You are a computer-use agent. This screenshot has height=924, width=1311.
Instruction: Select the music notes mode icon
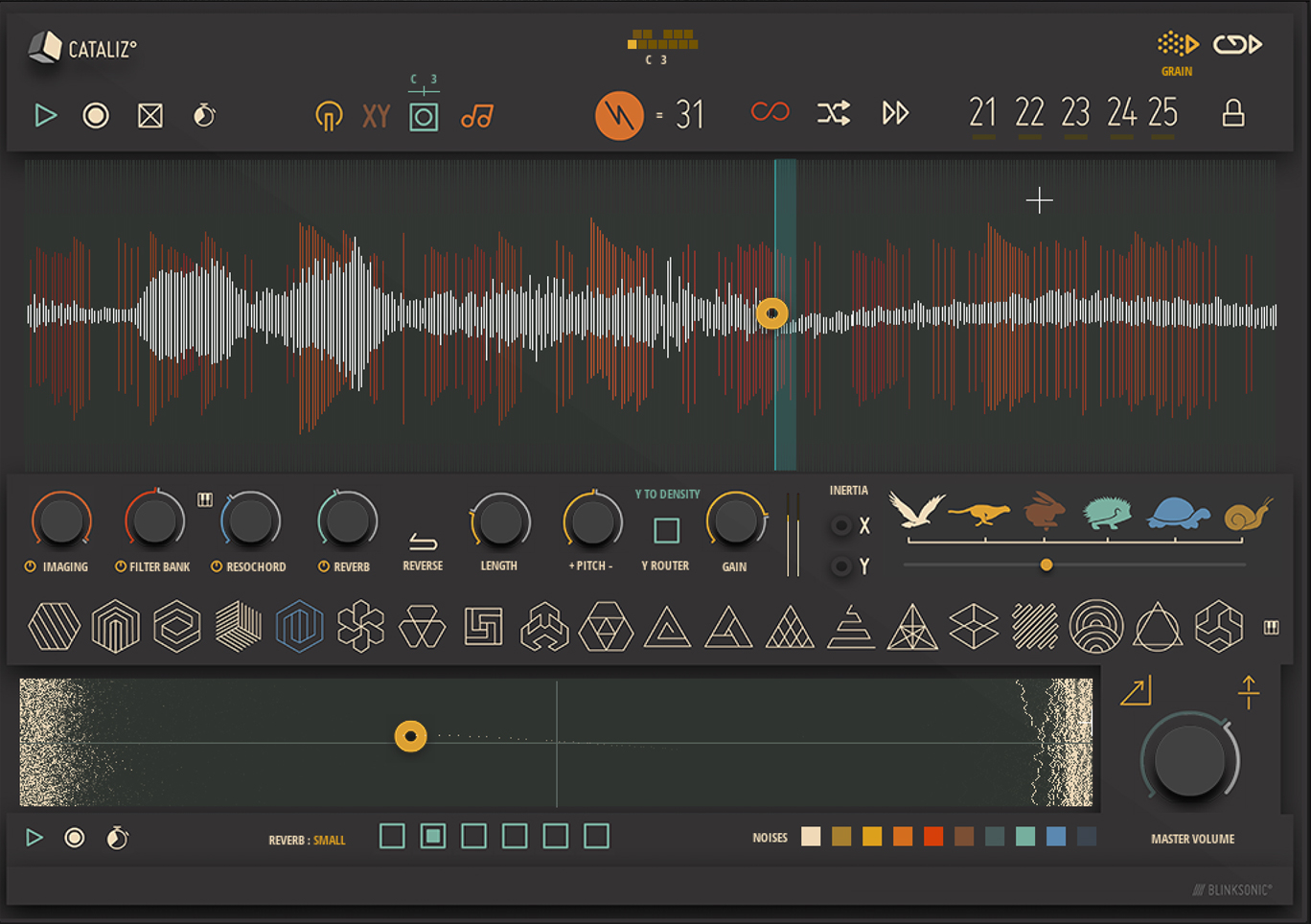[476, 116]
